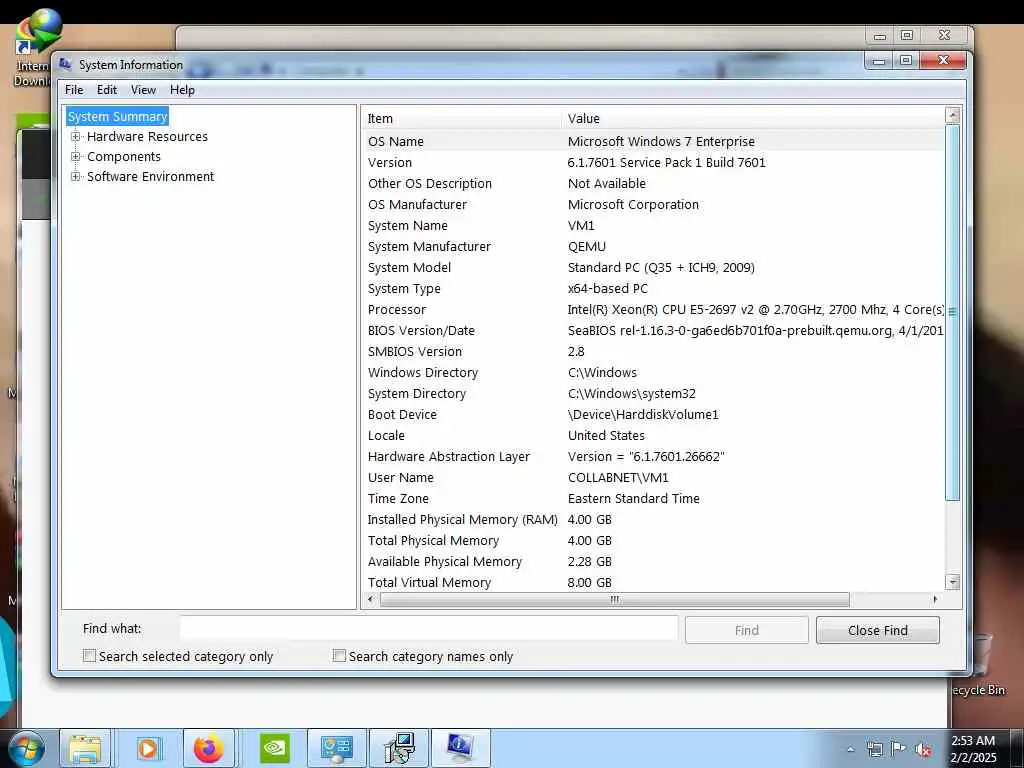Click the horizontal scrollbar right arrow
The width and height of the screenshot is (1024, 768).
click(935, 599)
